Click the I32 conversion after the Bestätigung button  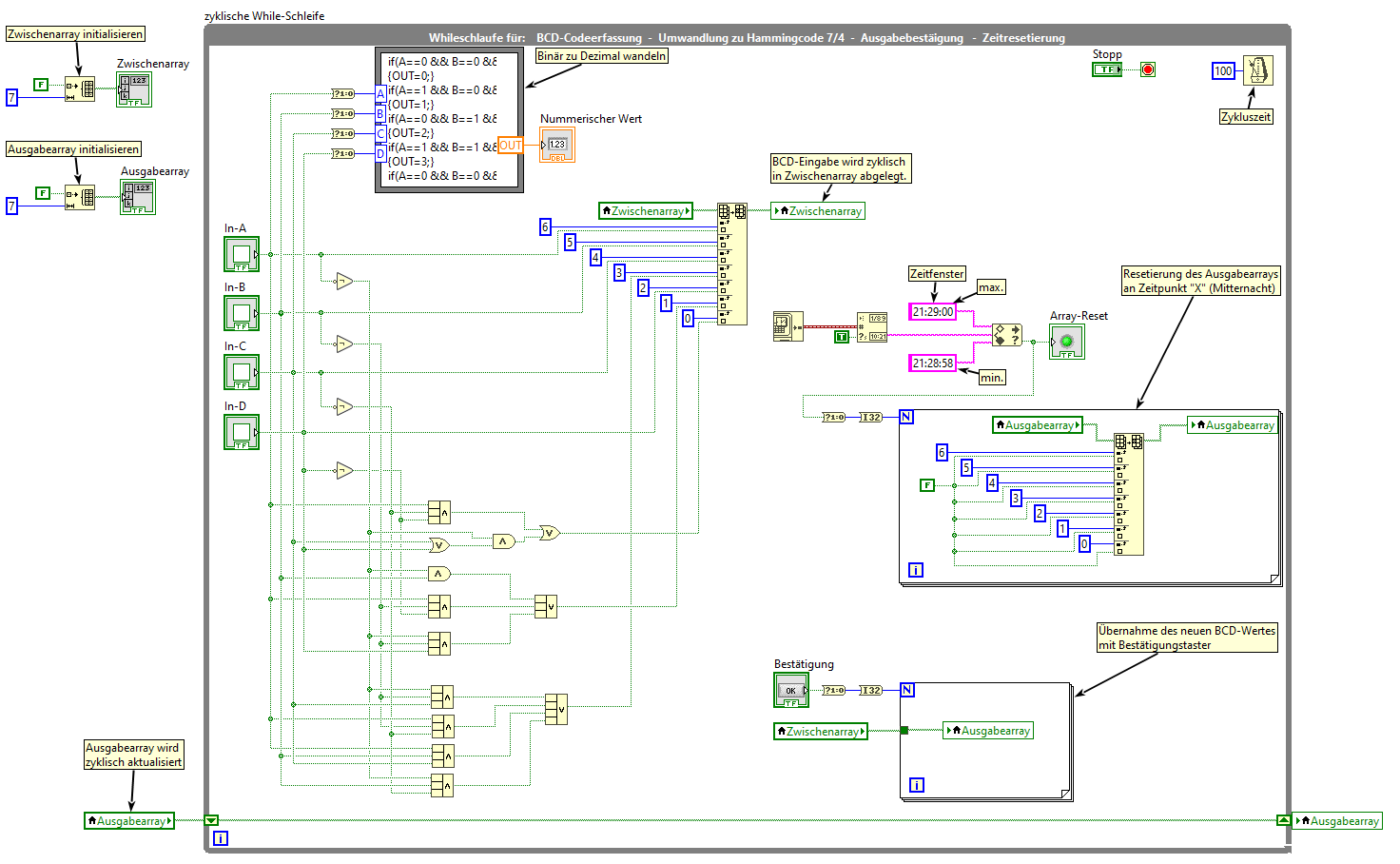pyautogui.click(x=870, y=690)
